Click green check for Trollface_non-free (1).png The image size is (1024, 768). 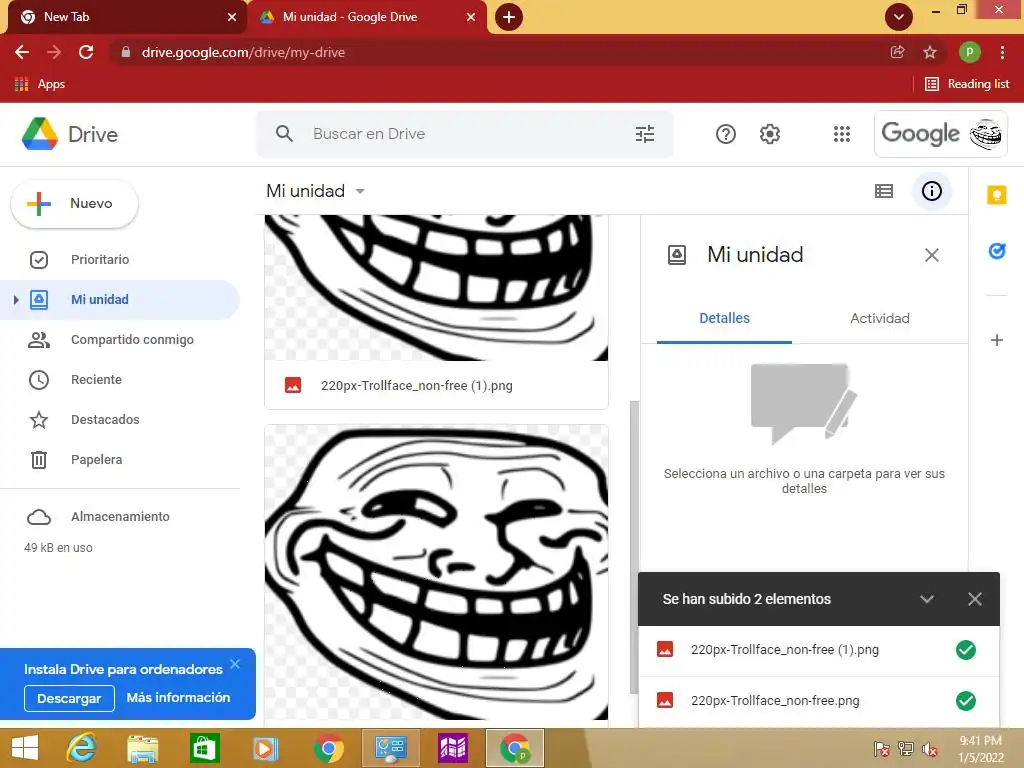(x=966, y=650)
